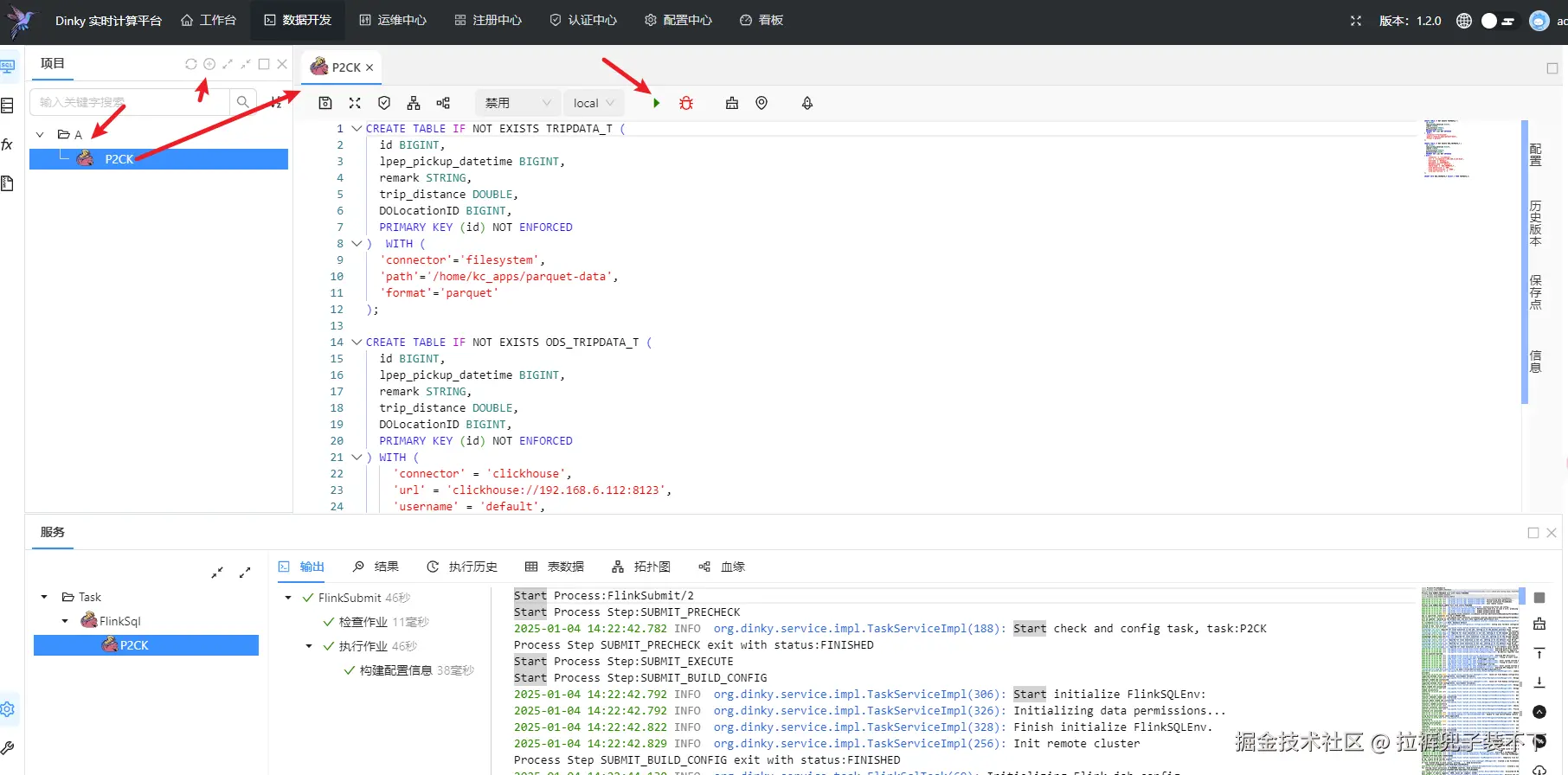1568x775 pixels.
Task: Click stop square icon in output side toolbar
Action: [x=1539, y=598]
